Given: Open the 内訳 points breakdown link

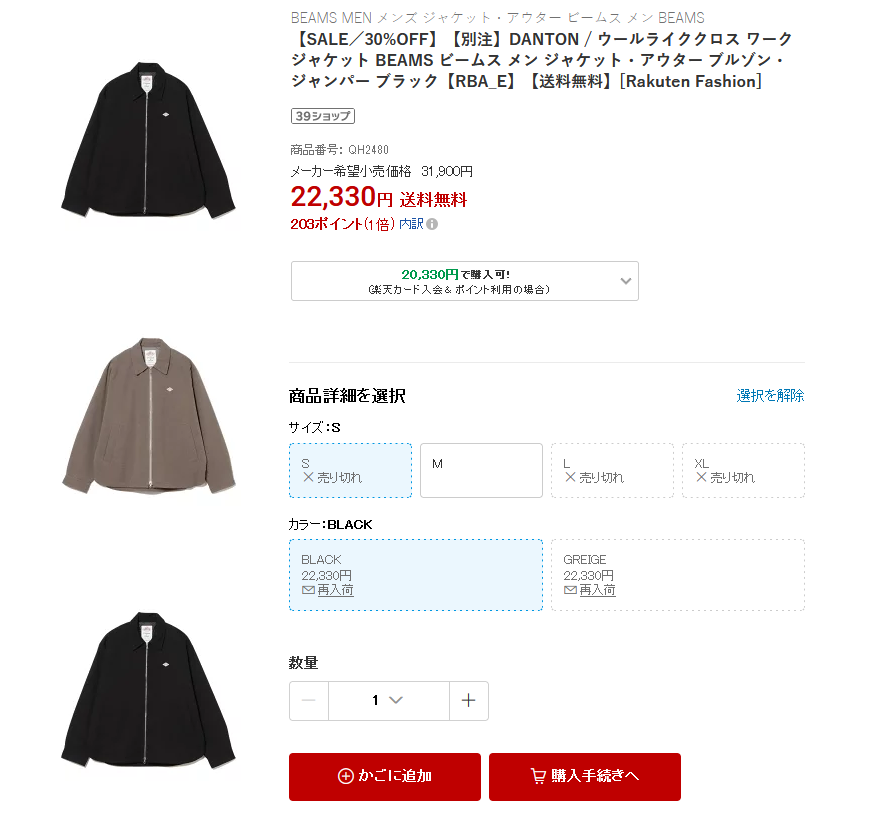Looking at the screenshot, I should click(x=411, y=224).
